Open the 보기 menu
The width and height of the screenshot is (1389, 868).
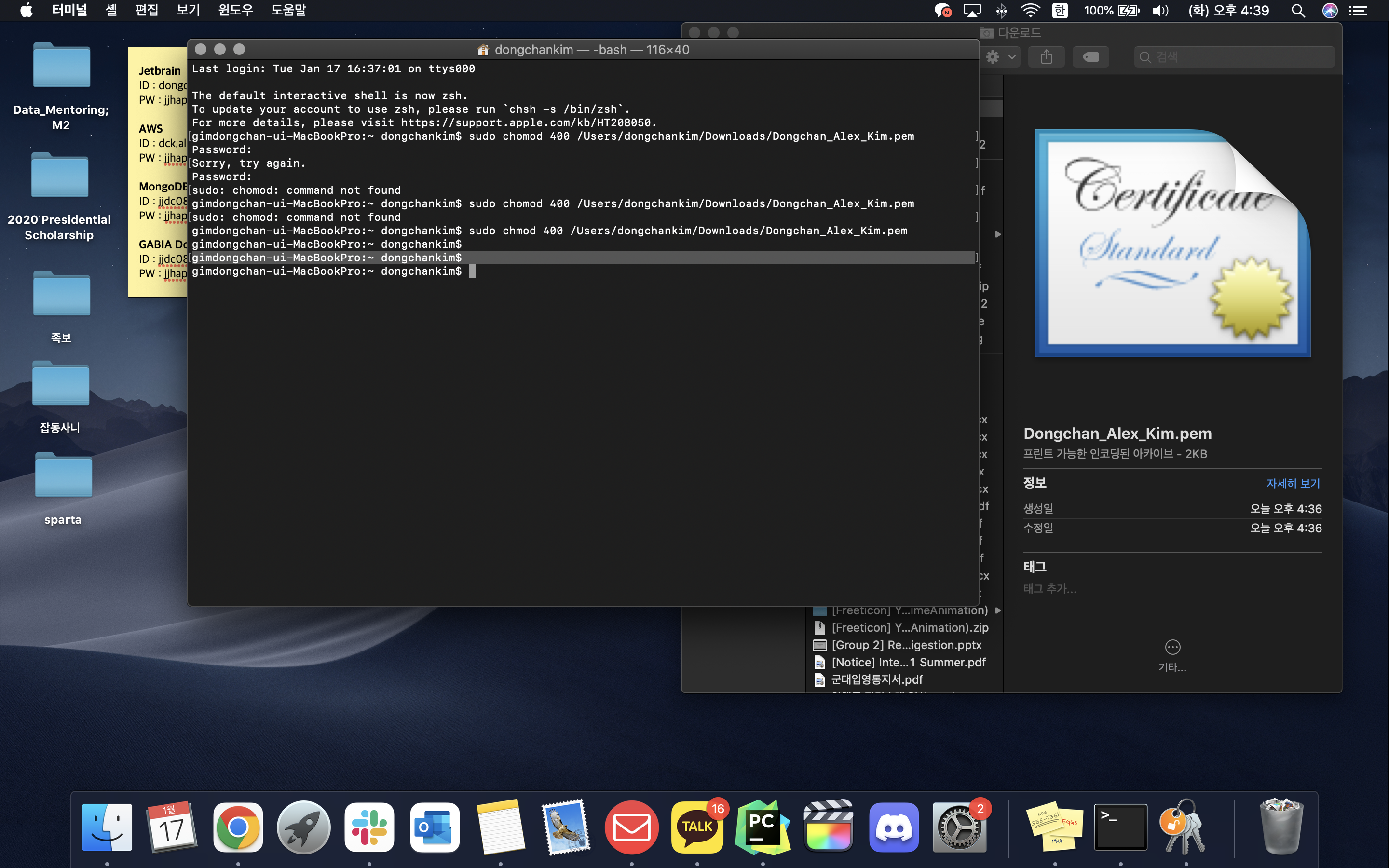point(188,10)
